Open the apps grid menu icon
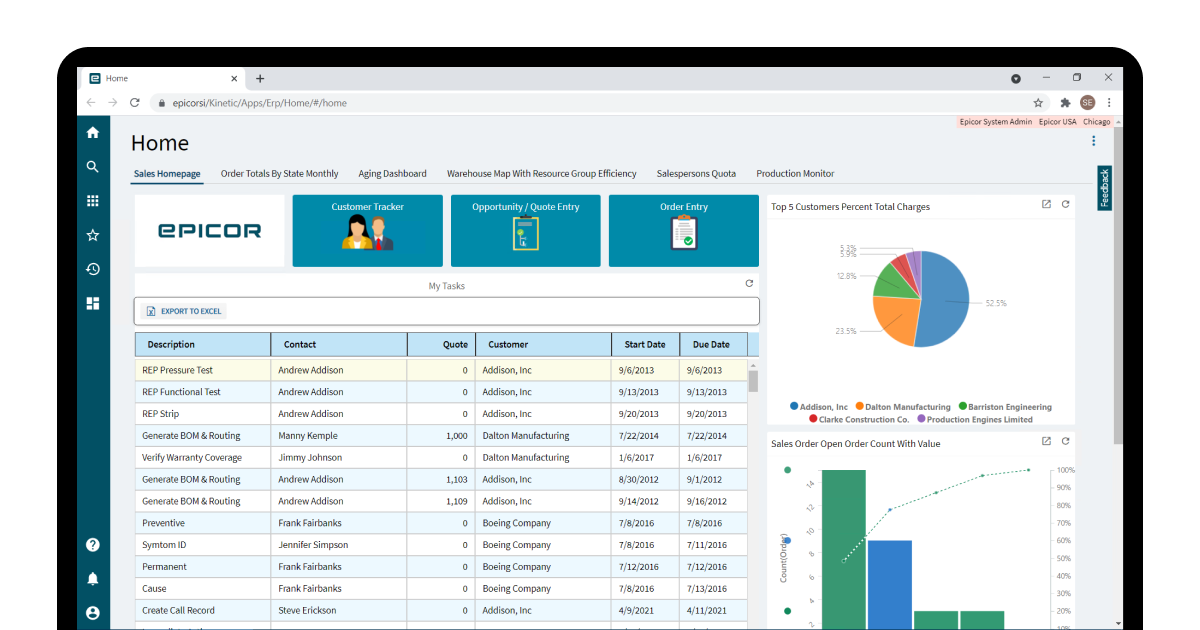The width and height of the screenshot is (1200, 630). [x=93, y=201]
